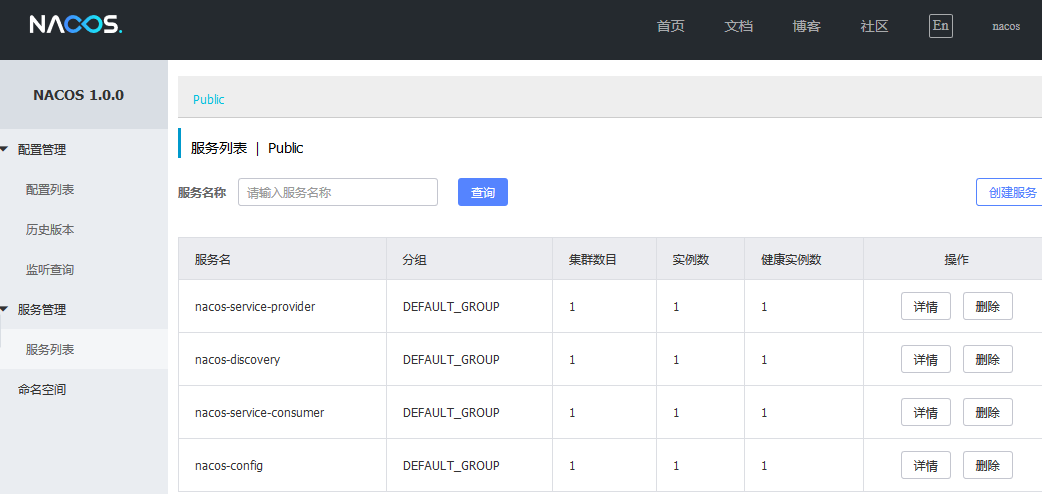Collapse the 配置管理 section arrow

pos(5,150)
